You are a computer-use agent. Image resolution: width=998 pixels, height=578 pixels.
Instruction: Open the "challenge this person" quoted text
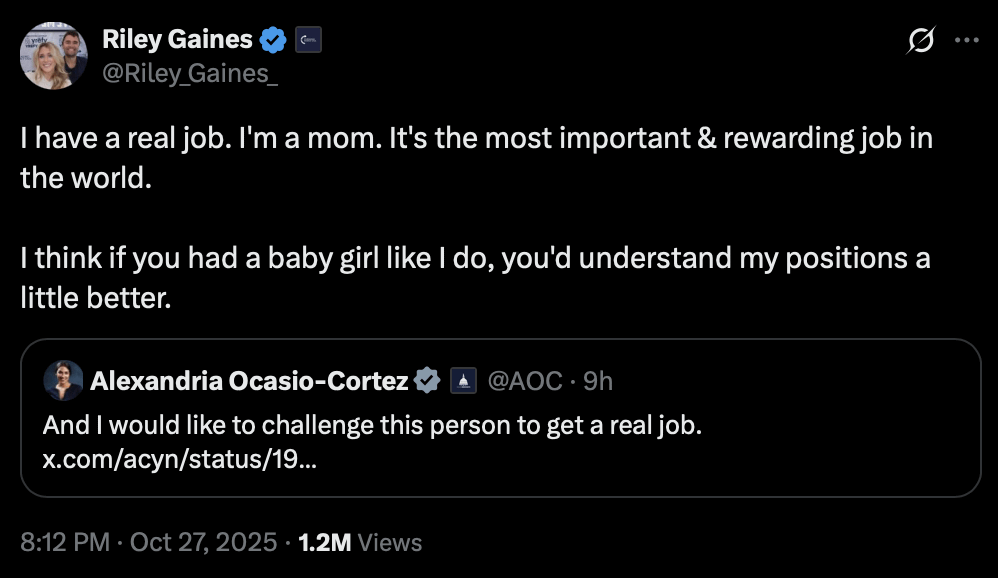click(372, 425)
